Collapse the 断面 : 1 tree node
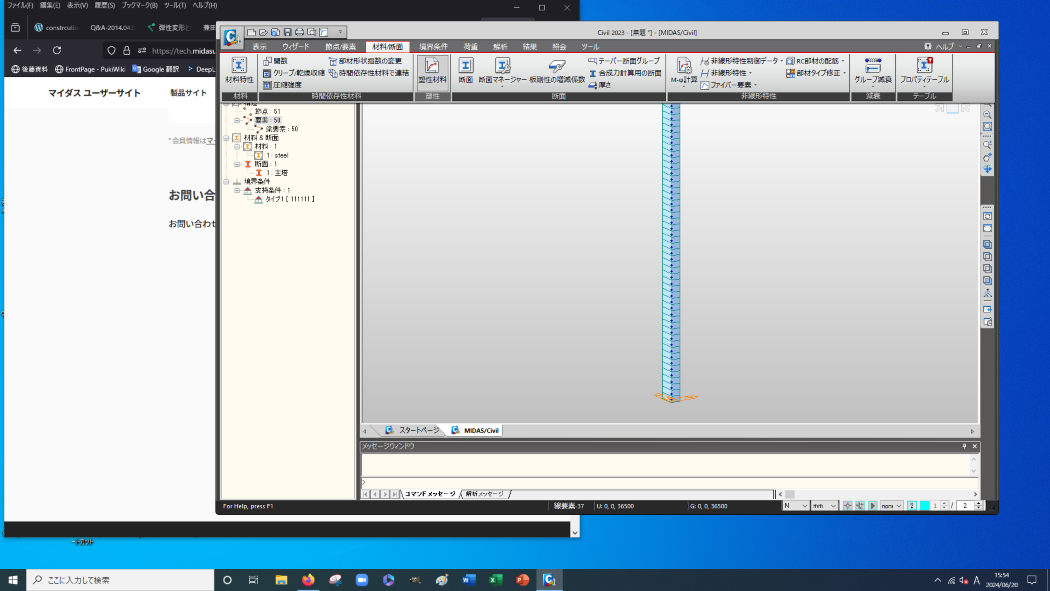Screen dimensions: 1050x591 coord(237,164)
